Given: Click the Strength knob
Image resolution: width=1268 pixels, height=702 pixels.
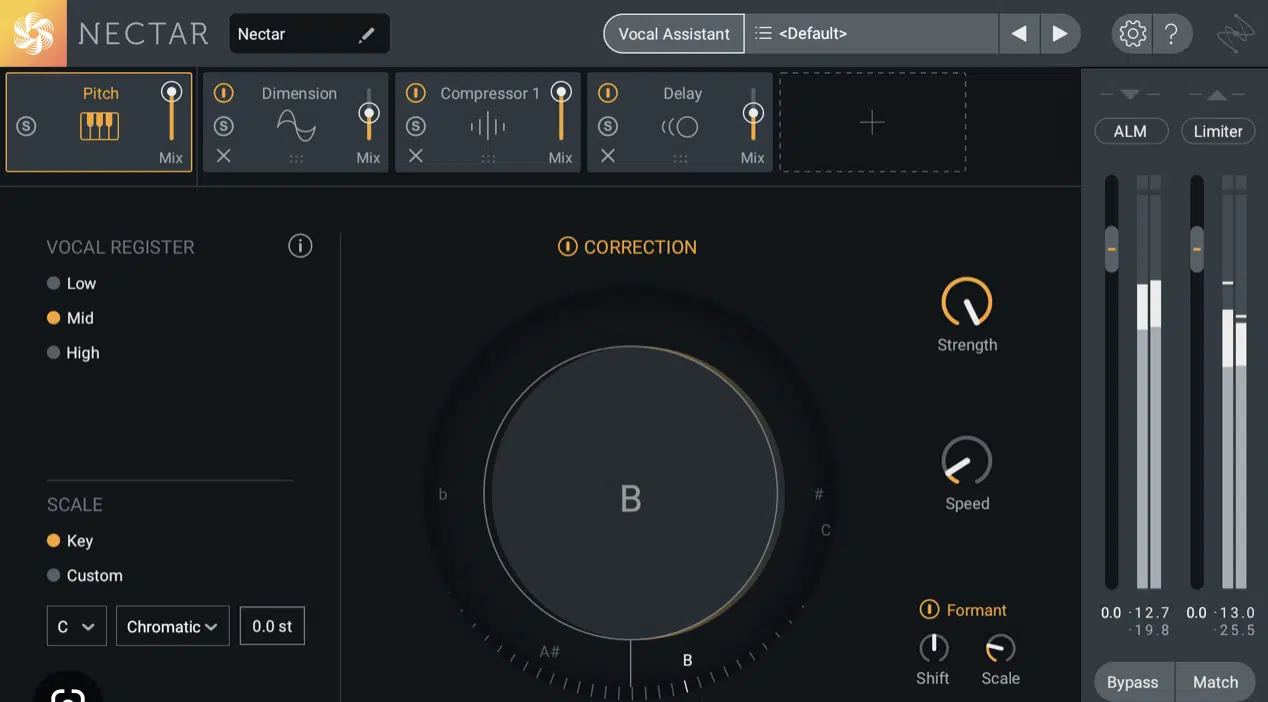Looking at the screenshot, I should [x=967, y=302].
